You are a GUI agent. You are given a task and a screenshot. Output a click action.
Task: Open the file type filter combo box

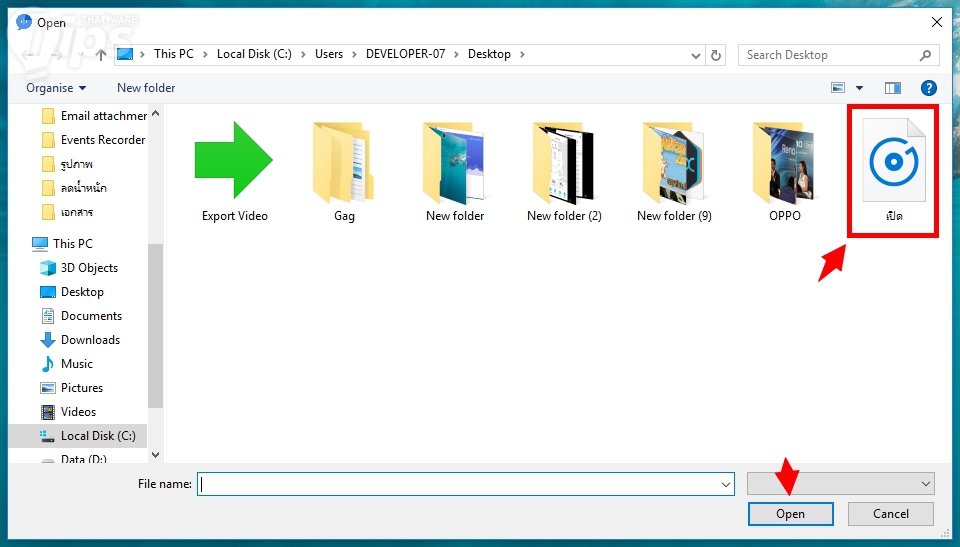[x=841, y=484]
